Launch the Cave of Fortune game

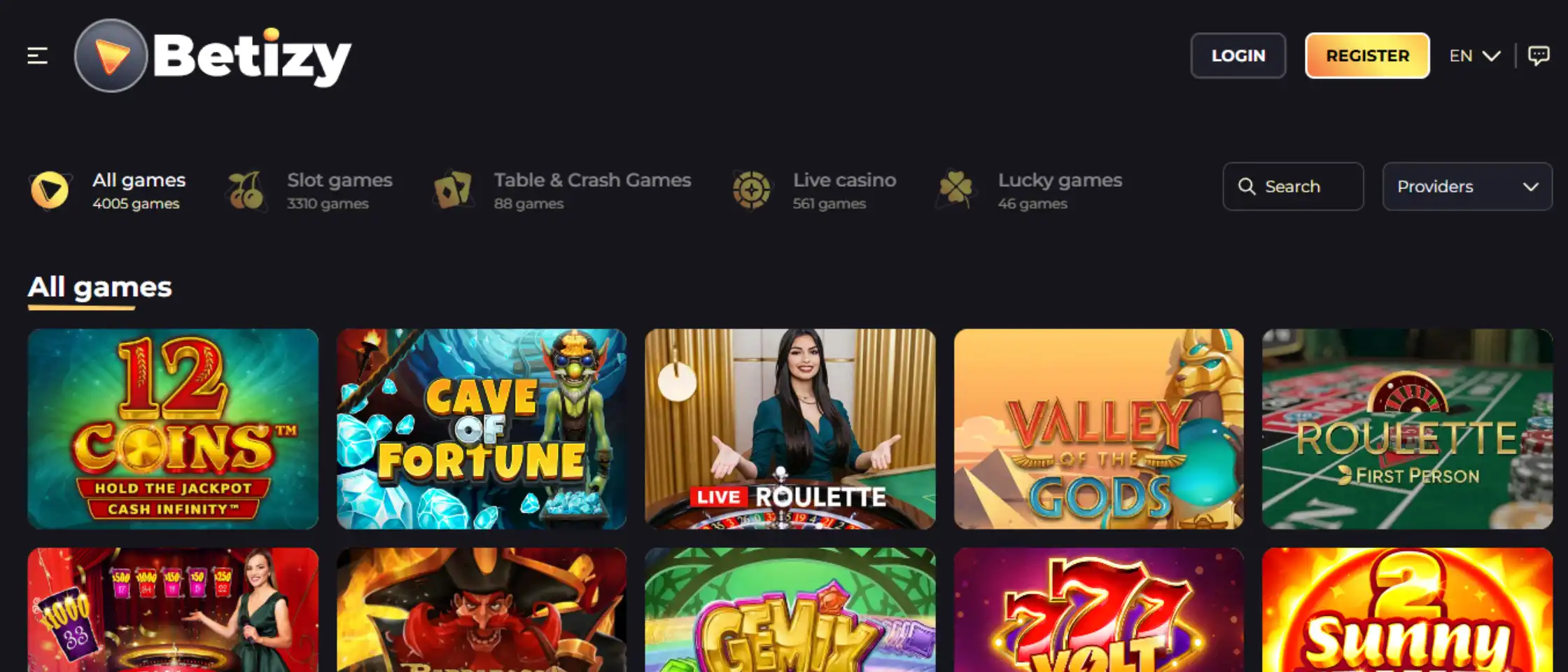[x=482, y=429]
